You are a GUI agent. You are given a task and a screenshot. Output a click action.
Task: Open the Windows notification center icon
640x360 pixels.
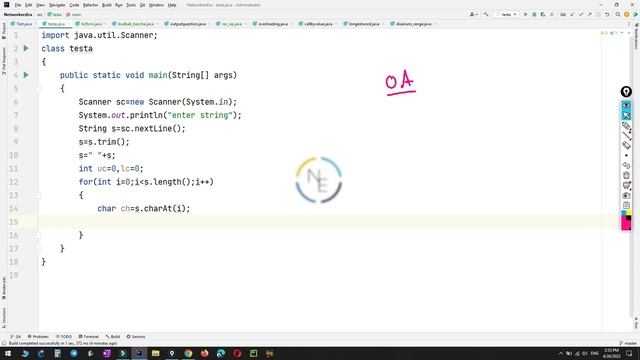coord(629,353)
